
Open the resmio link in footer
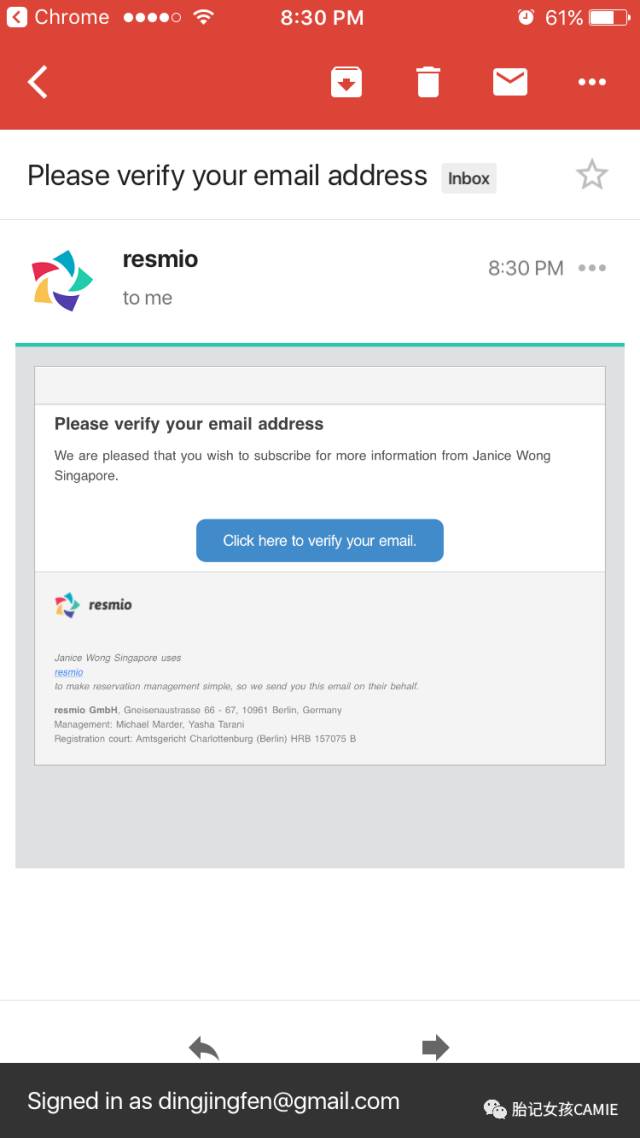point(69,672)
